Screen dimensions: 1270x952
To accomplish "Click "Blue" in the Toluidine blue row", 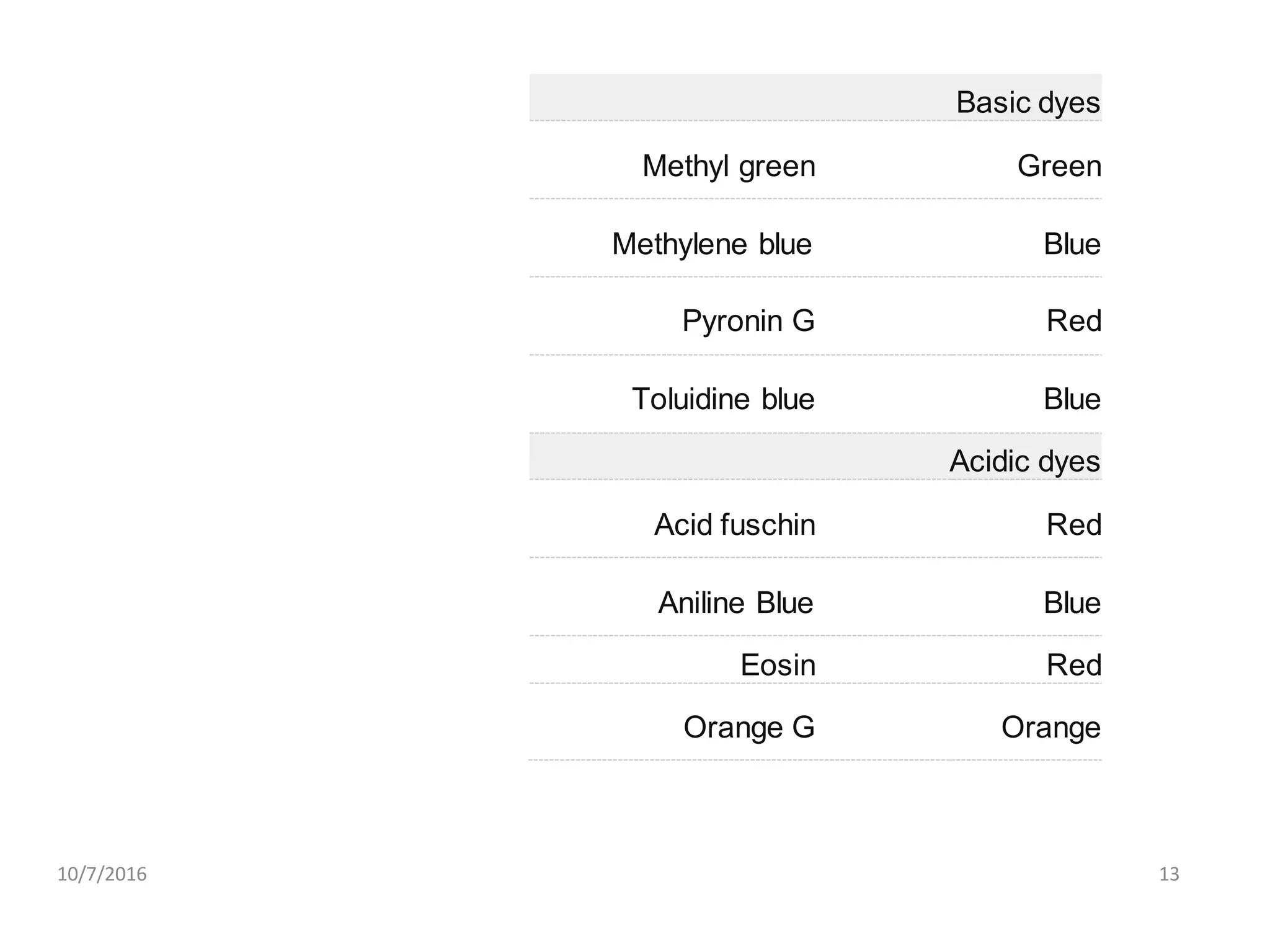I will (x=1072, y=399).
